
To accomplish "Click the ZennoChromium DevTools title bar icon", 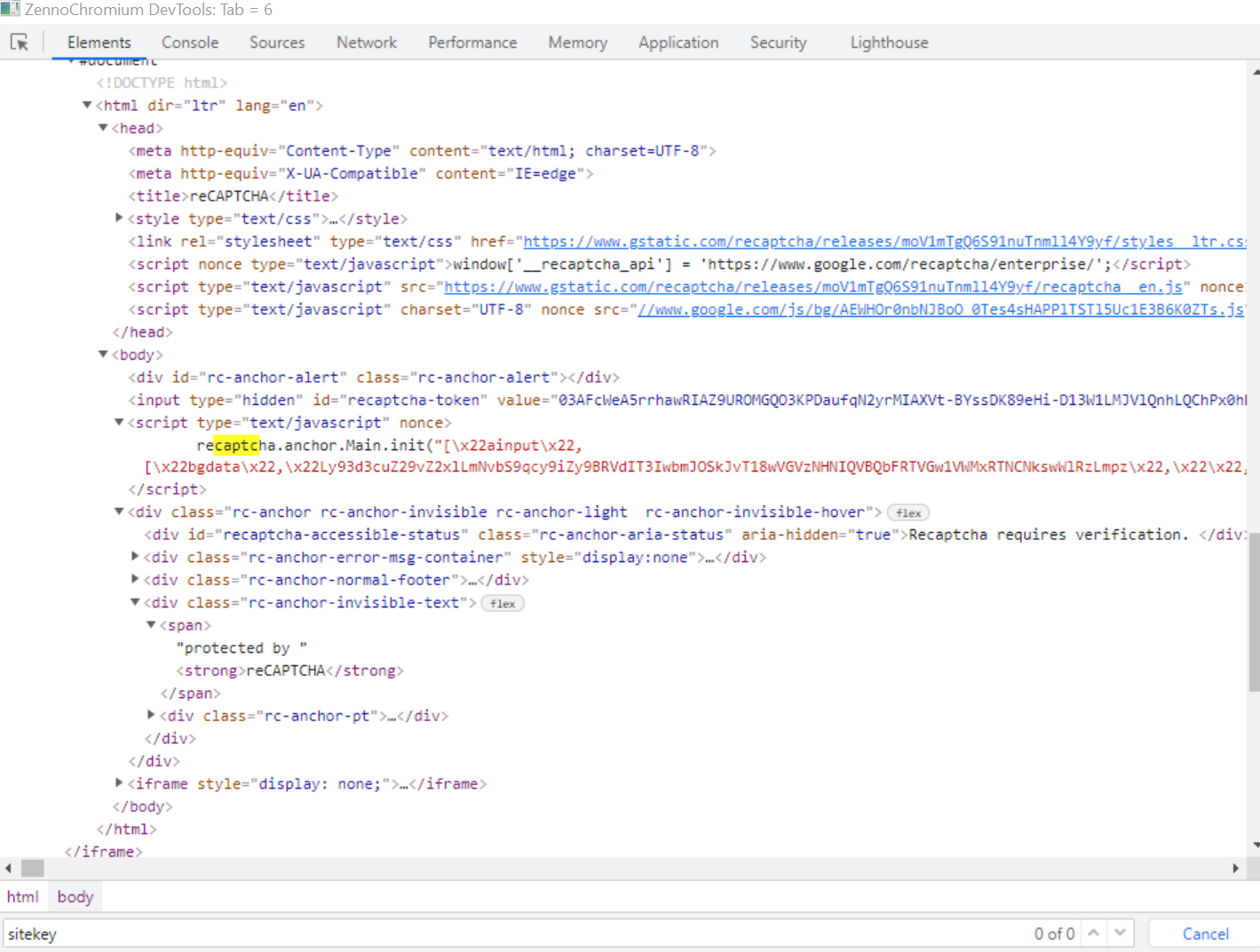I will [10, 10].
